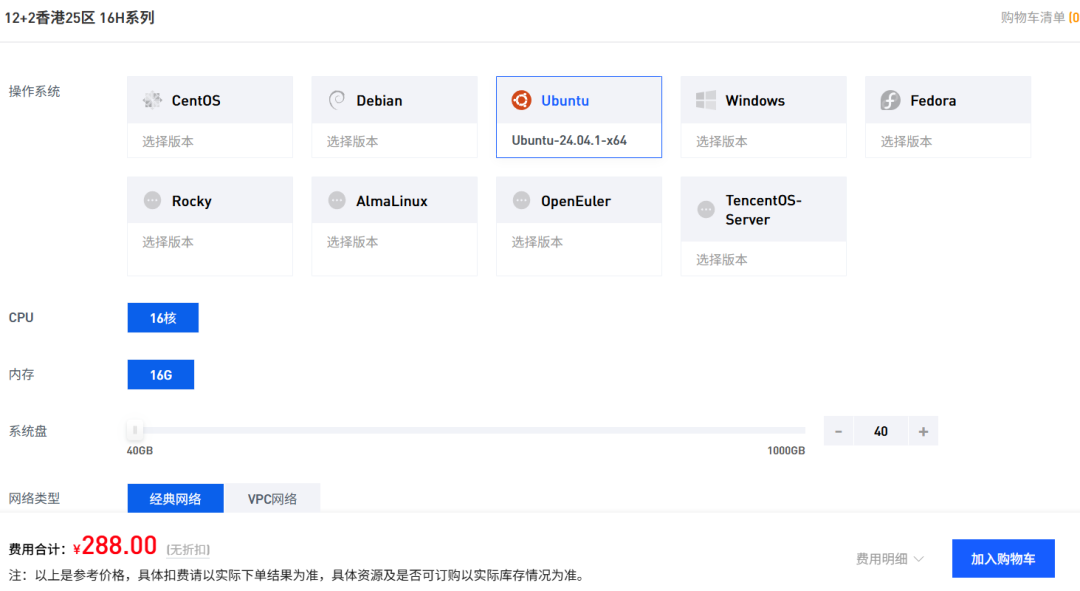Click the 40GB minimum slider label
The image size is (1080, 591).
(x=140, y=450)
